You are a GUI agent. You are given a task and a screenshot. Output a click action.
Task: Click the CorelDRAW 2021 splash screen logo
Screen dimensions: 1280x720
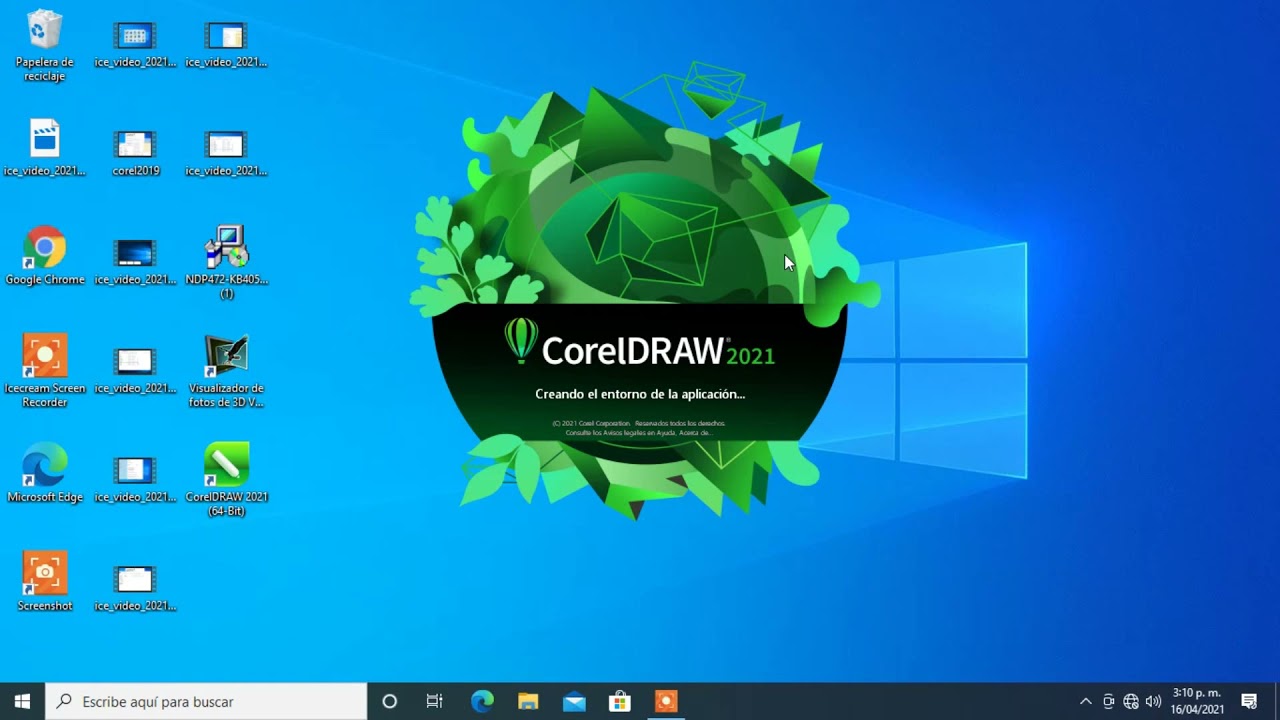tap(640, 343)
